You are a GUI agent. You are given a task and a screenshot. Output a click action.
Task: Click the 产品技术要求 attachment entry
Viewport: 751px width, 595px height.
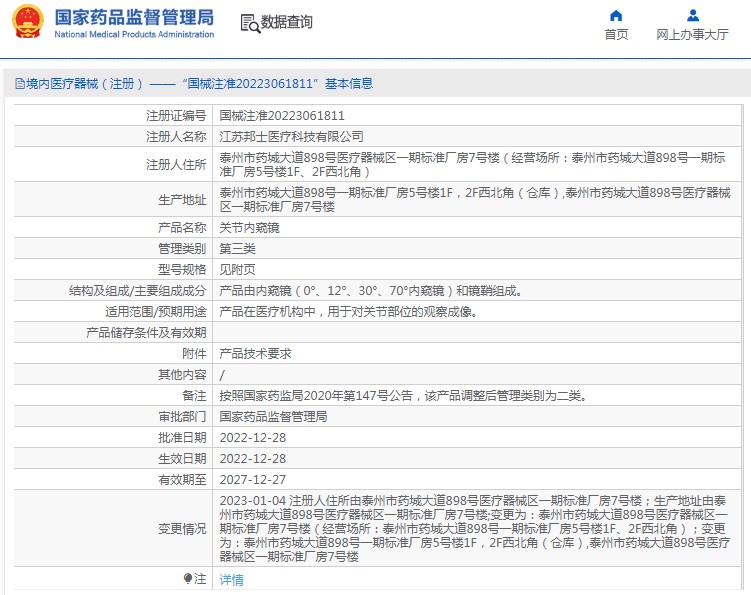255,354
